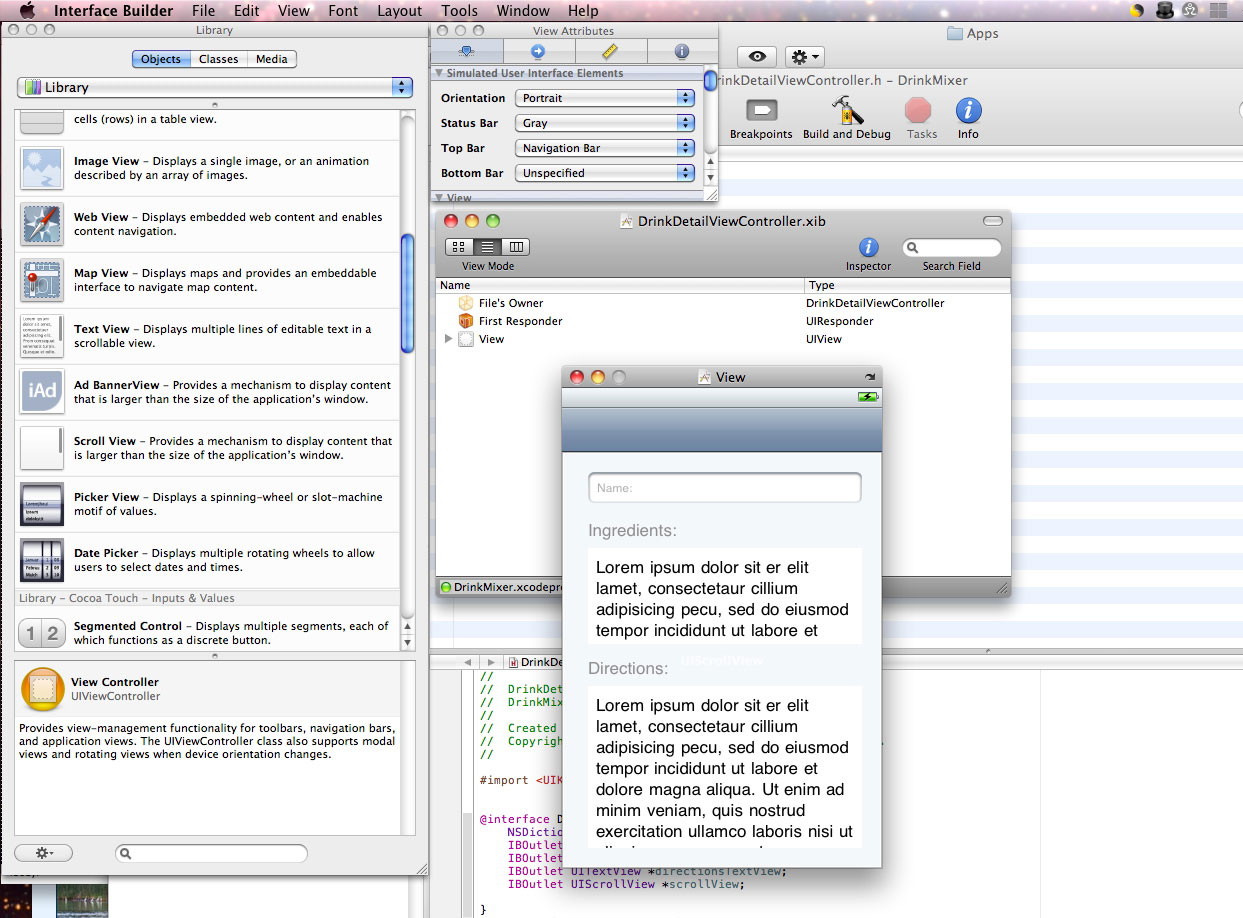Collapse the Simulated User Interface Elements section
The image size is (1243, 918).
tap(438, 73)
